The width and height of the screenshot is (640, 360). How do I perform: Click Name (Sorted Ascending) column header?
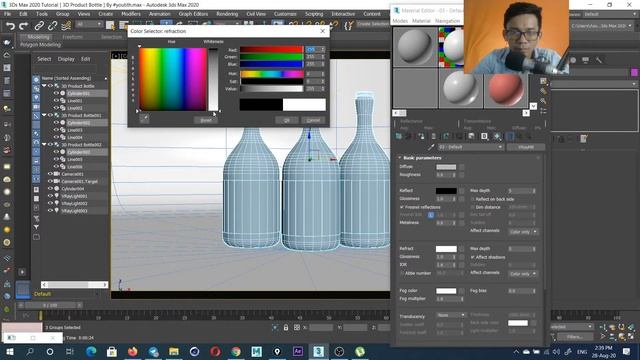coord(66,78)
